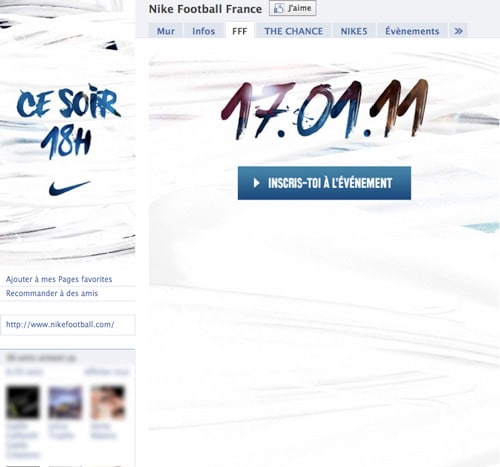Switch to the Infos tab
This screenshot has height=467, width=500.
(204, 31)
